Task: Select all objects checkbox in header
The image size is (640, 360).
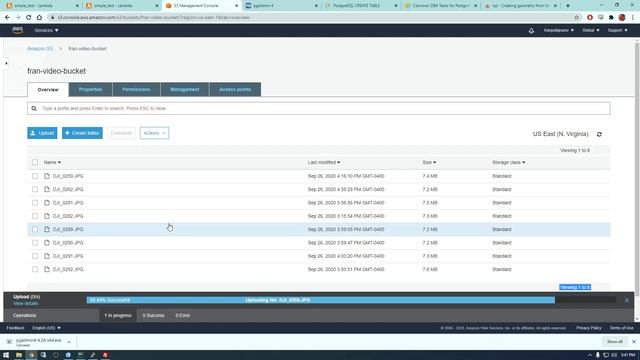Action: [x=35, y=162]
